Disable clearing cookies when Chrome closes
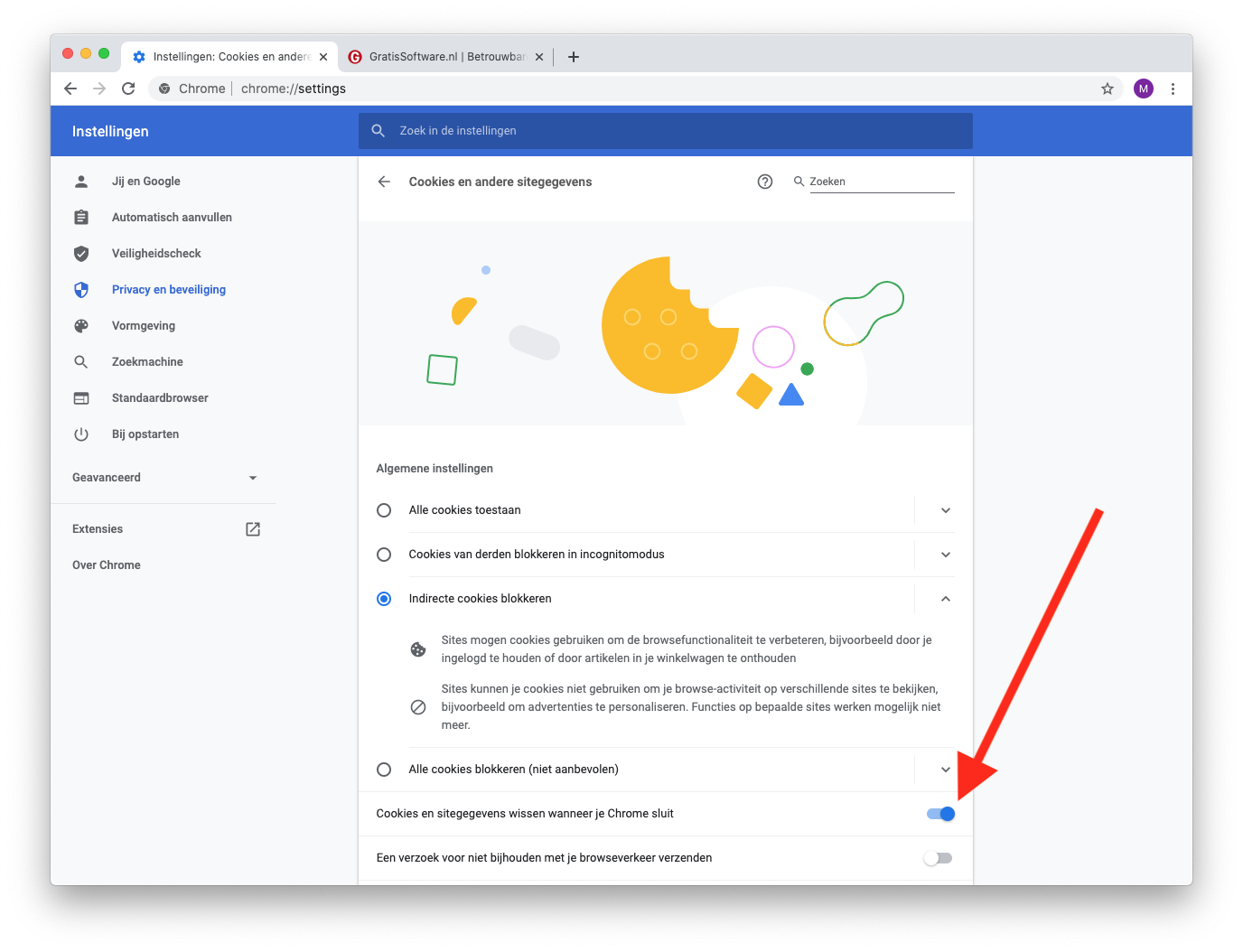 (940, 814)
